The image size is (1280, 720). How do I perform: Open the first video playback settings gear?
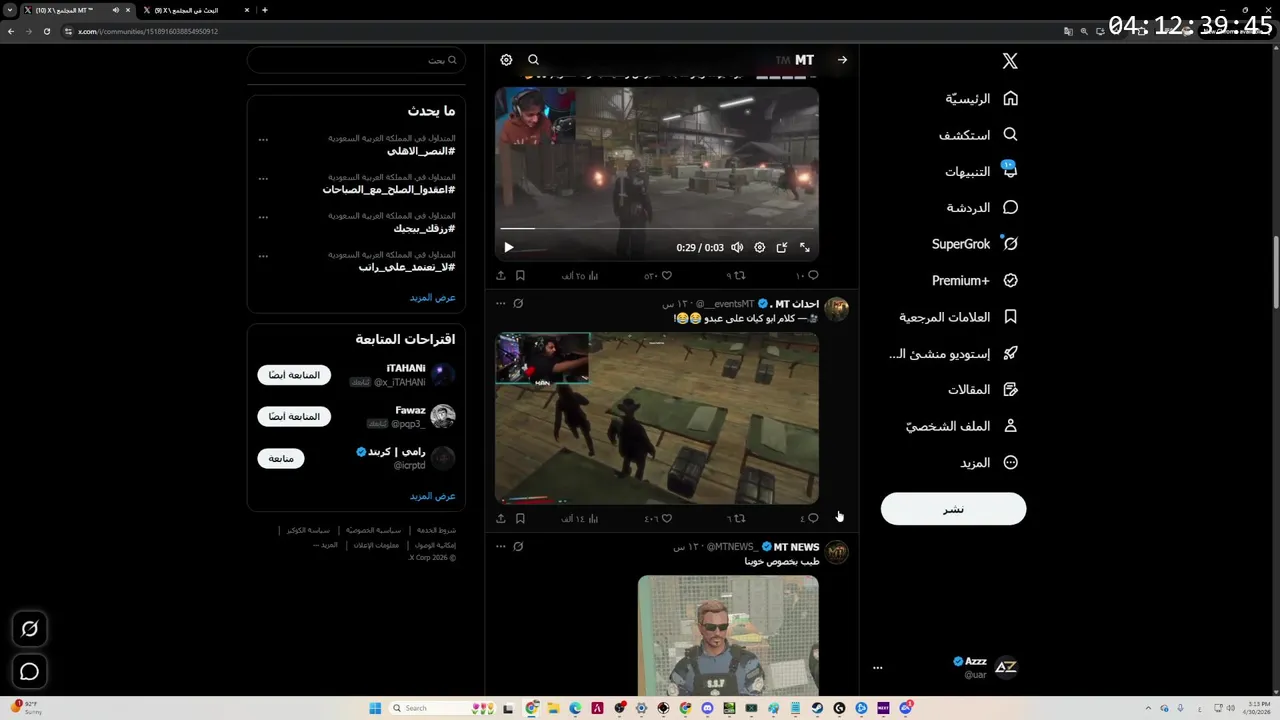tap(759, 247)
